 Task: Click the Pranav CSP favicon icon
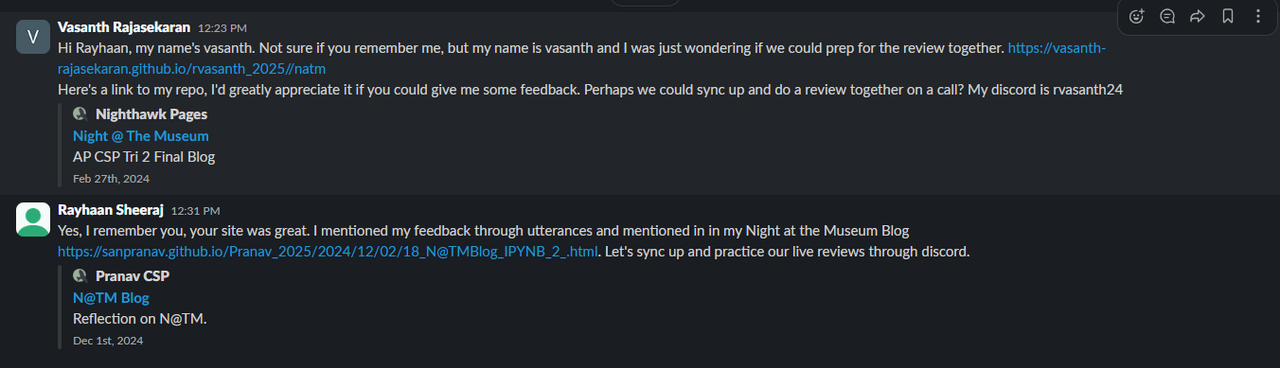[80, 276]
